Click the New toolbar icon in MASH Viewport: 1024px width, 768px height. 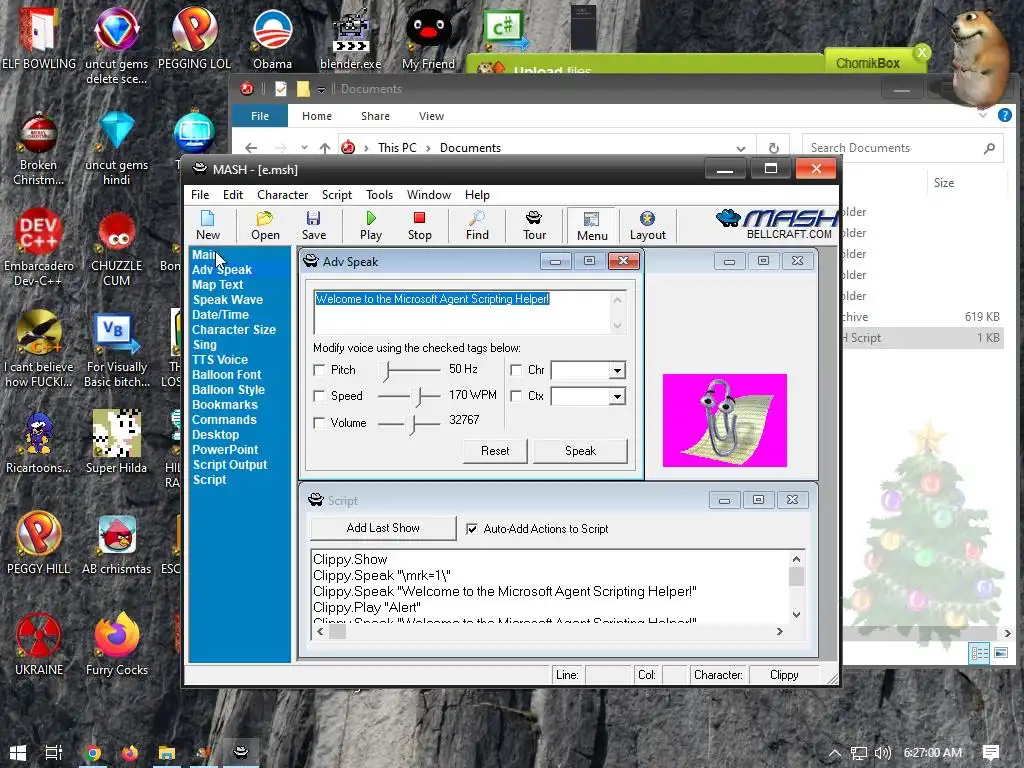click(x=208, y=225)
